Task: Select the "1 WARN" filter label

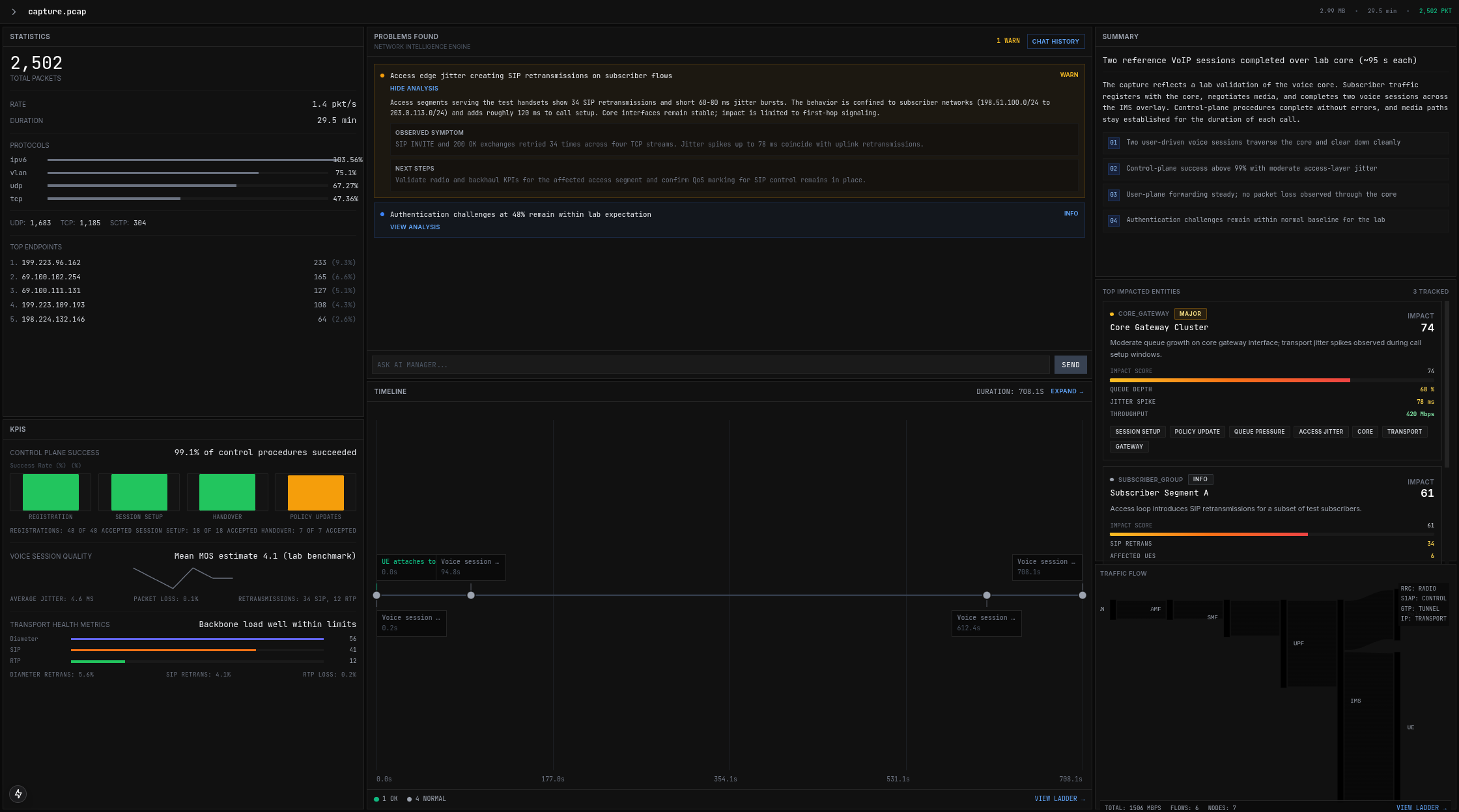Action: pos(1009,40)
